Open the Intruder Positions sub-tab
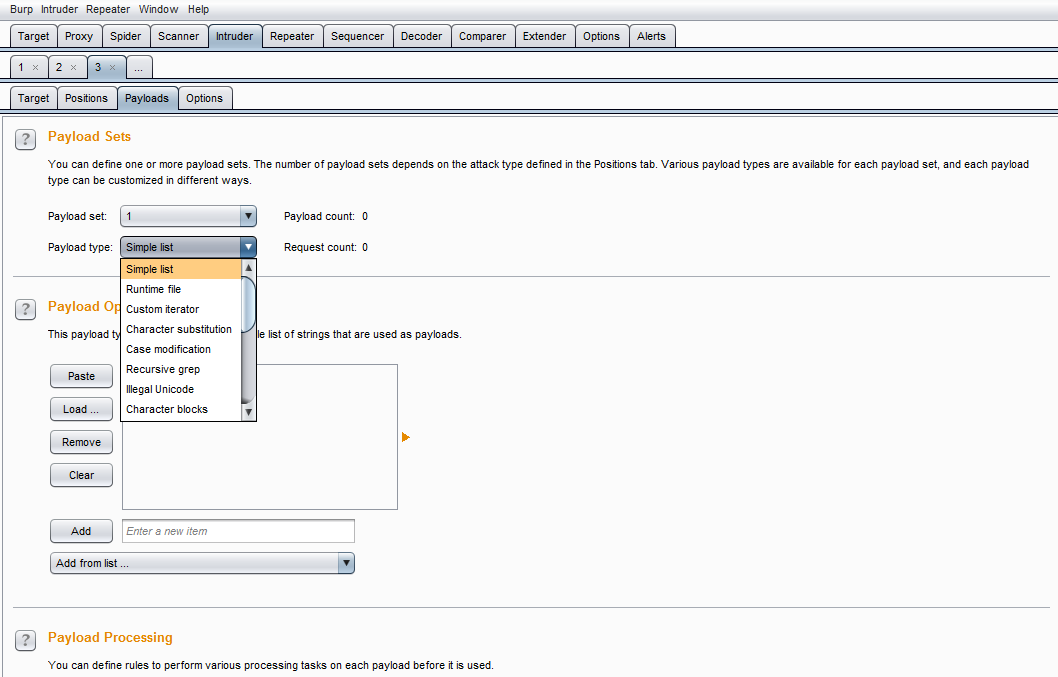Image resolution: width=1058 pixels, height=677 pixels. point(86,99)
